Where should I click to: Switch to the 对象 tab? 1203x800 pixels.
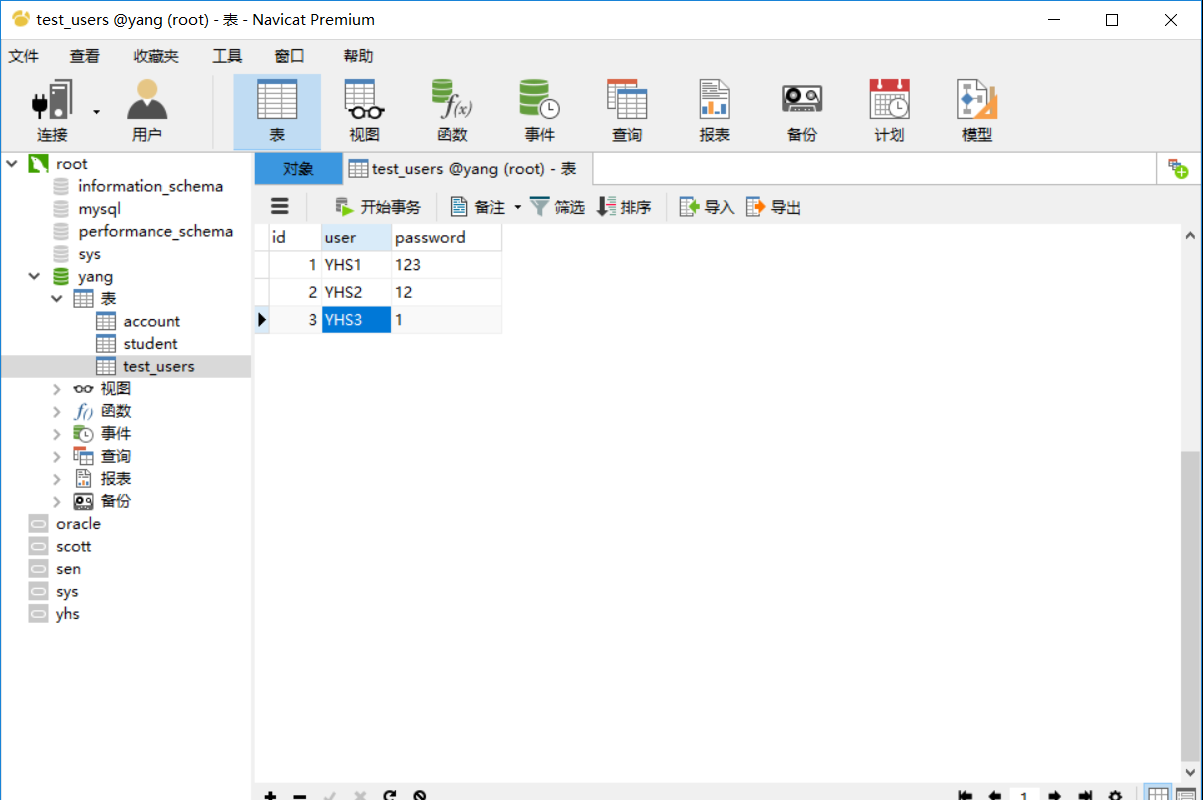pos(298,169)
